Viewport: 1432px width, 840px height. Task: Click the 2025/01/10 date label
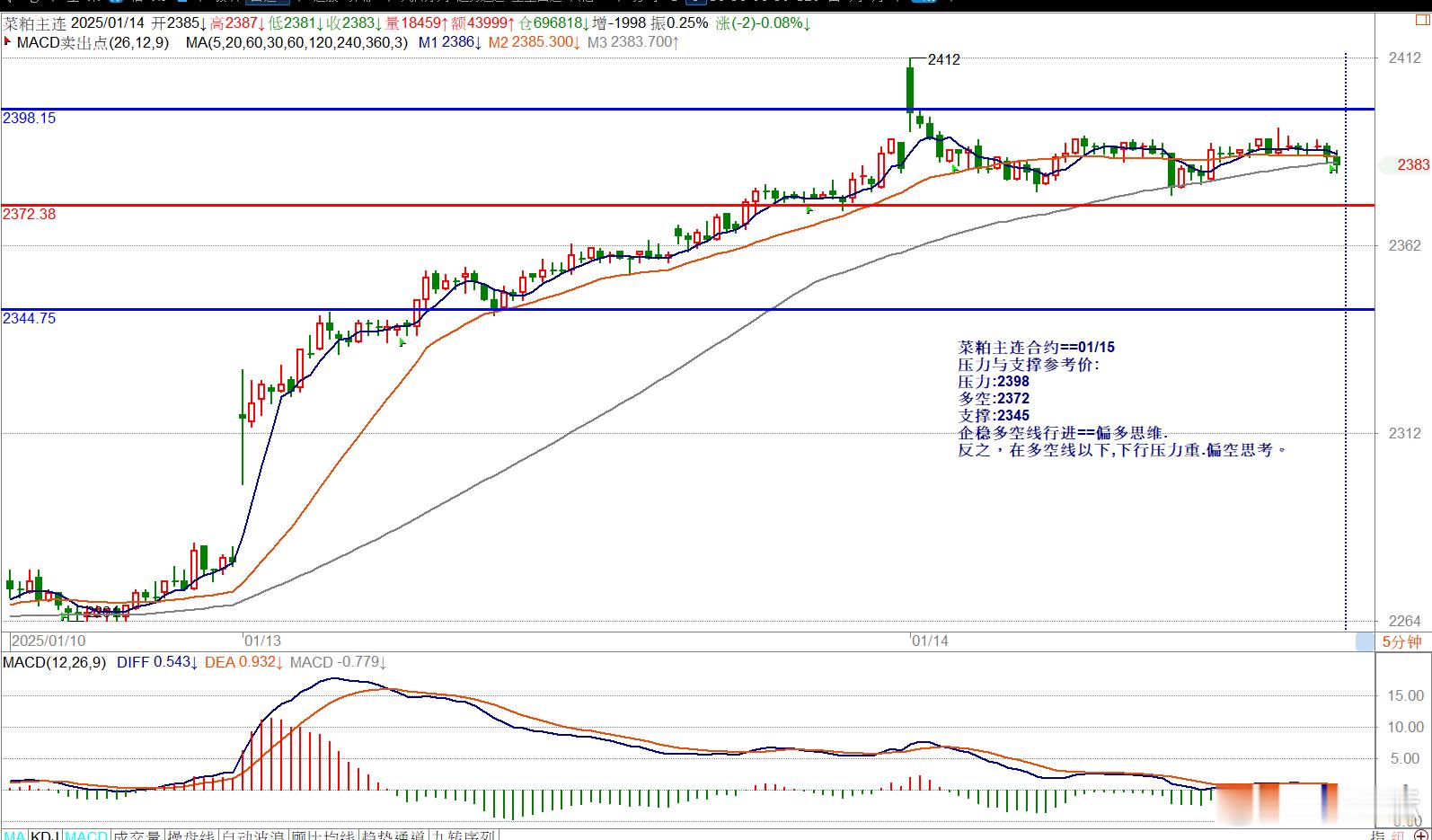(49, 641)
